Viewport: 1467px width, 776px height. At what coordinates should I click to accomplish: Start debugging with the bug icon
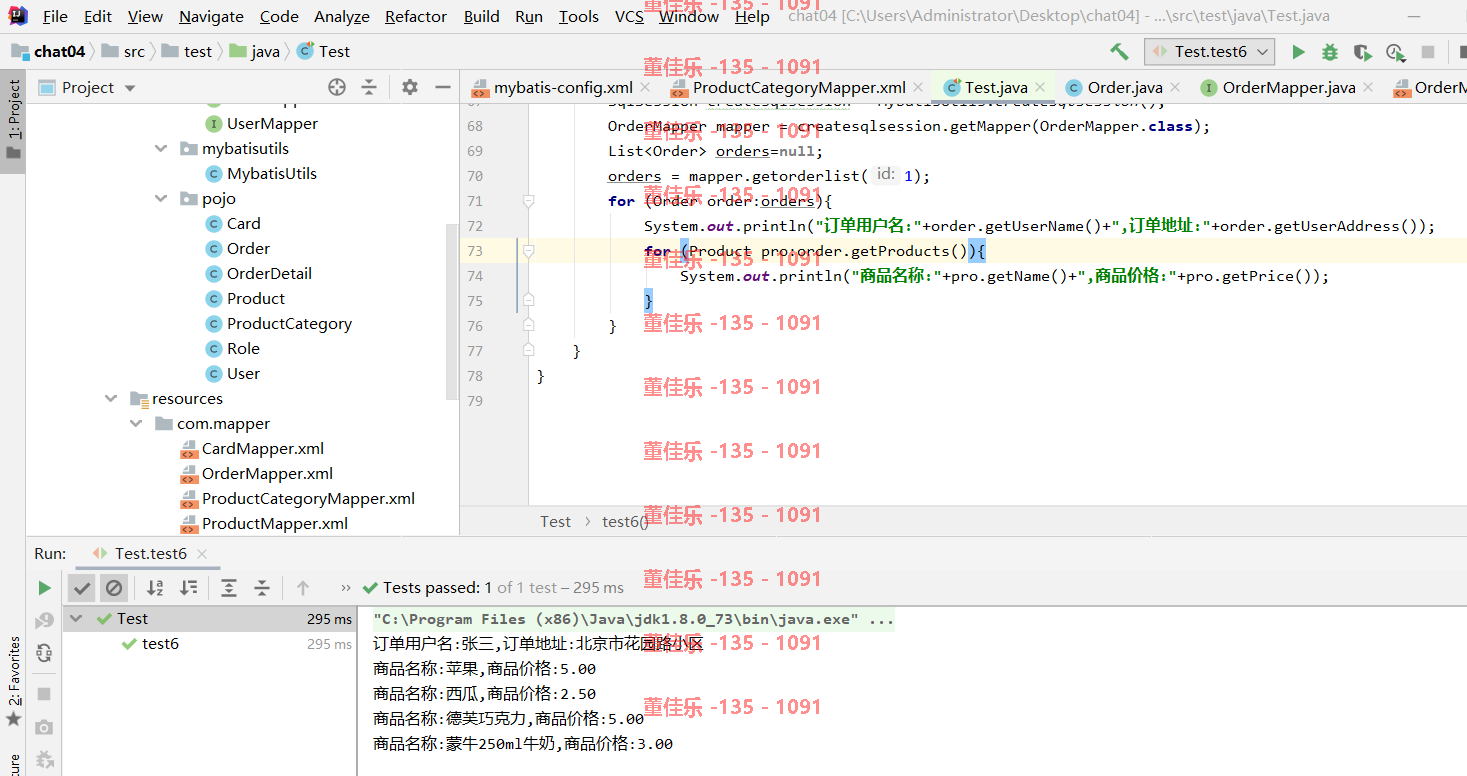(1330, 52)
